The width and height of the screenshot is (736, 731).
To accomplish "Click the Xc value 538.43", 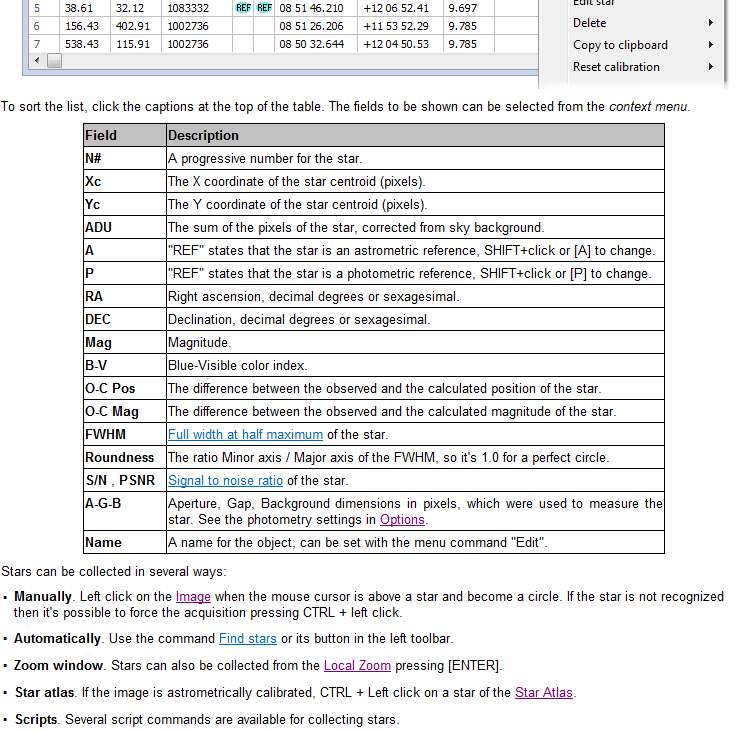I will click(82, 44).
